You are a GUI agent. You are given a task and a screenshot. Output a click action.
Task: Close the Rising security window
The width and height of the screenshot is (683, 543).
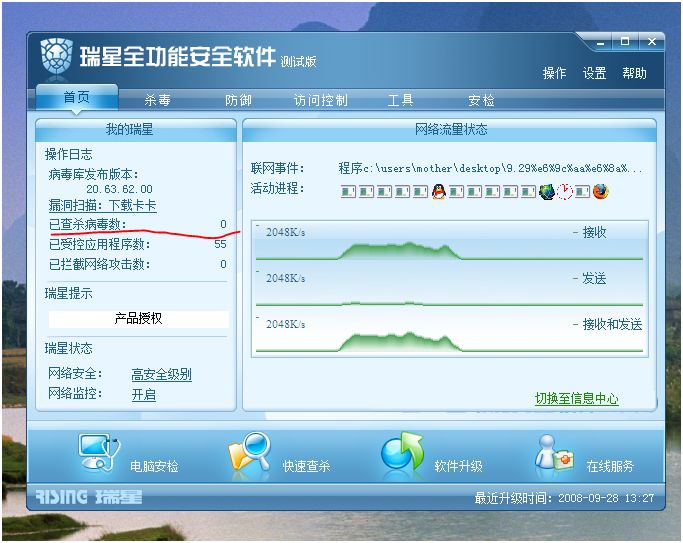point(652,42)
